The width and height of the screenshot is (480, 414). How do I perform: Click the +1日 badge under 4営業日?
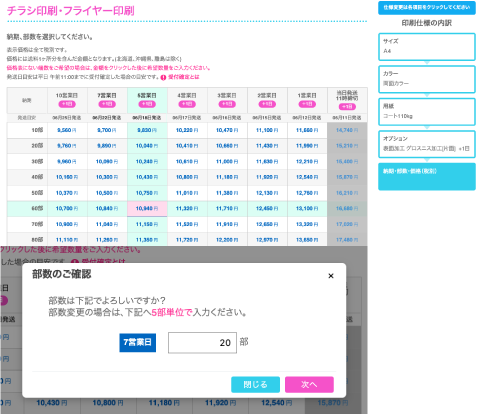[187, 104]
